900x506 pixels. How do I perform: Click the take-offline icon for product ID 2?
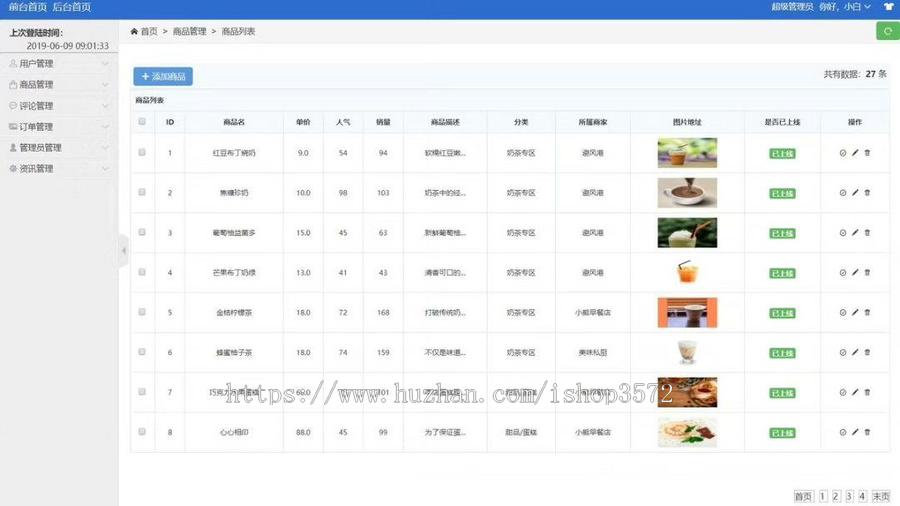(x=843, y=193)
